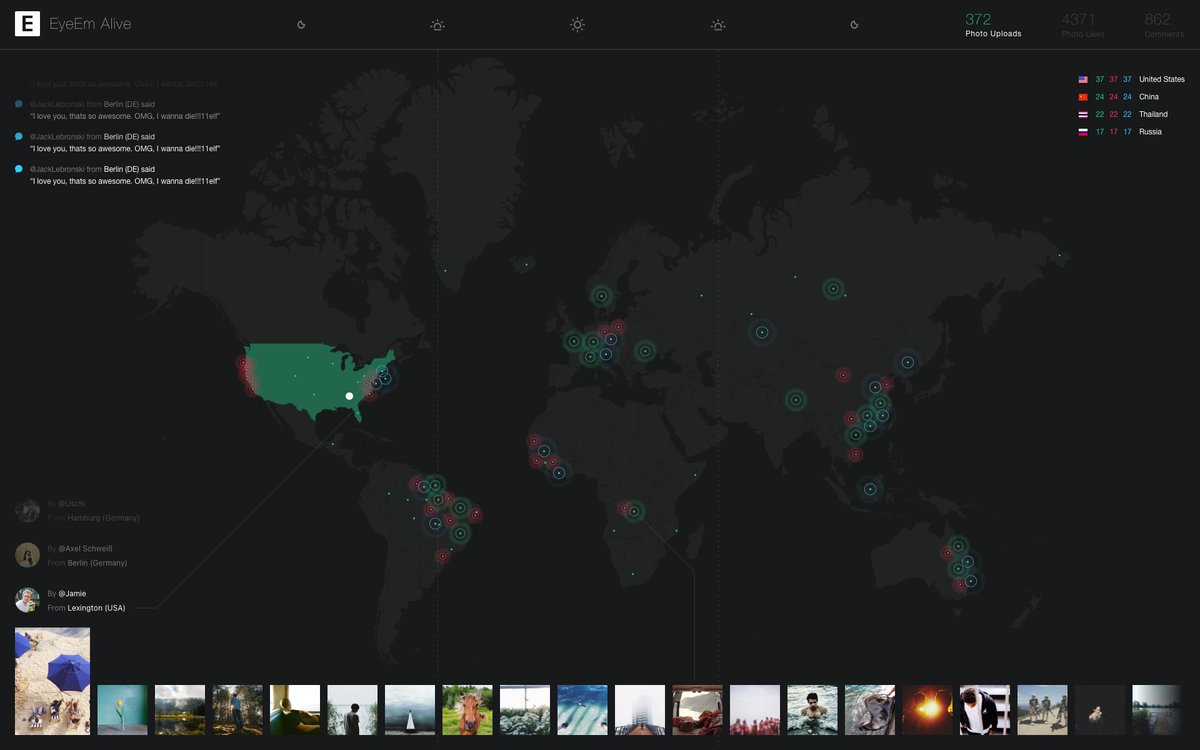Click the Lexington (USA) location
The width and height of the screenshot is (1200, 750).
click(97, 608)
